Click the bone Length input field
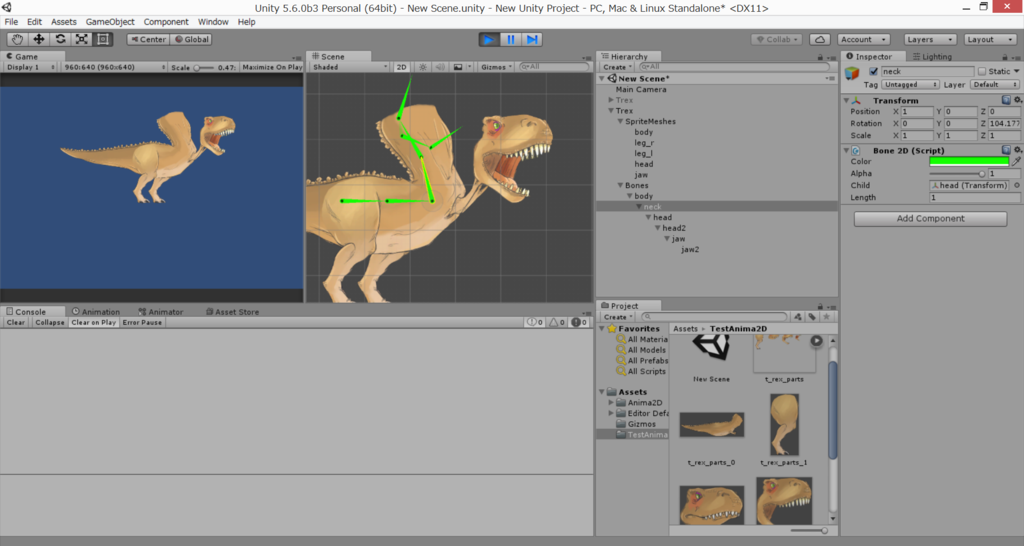This screenshot has height=546, width=1024. [x=974, y=197]
